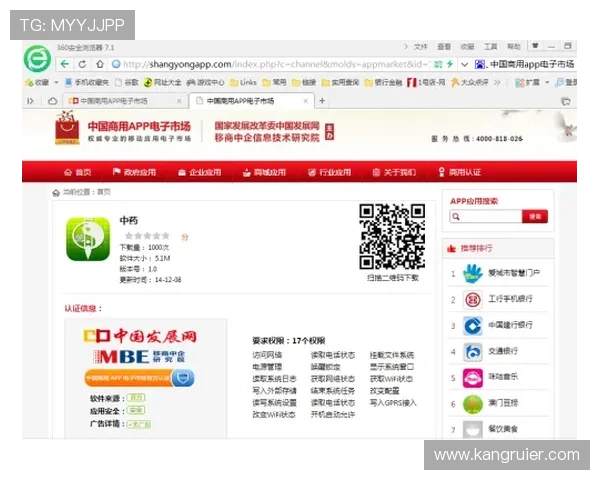Click the orange 电子市场 certification badge

(x=139, y=378)
